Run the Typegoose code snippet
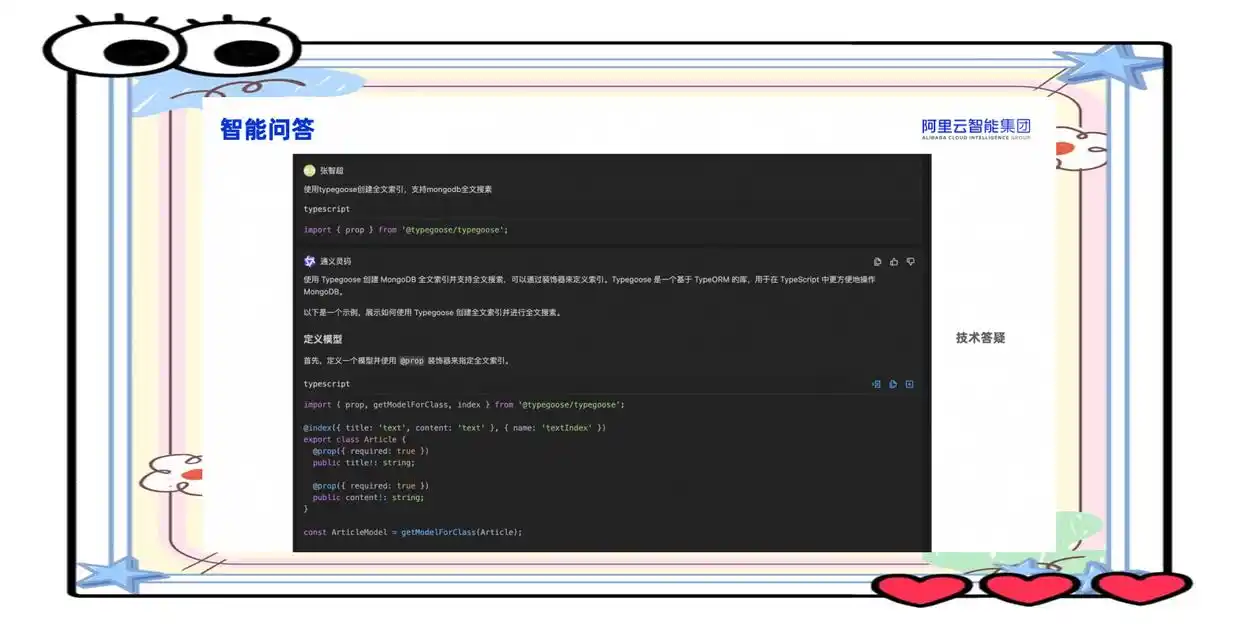The width and height of the screenshot is (1242, 636). click(892, 384)
